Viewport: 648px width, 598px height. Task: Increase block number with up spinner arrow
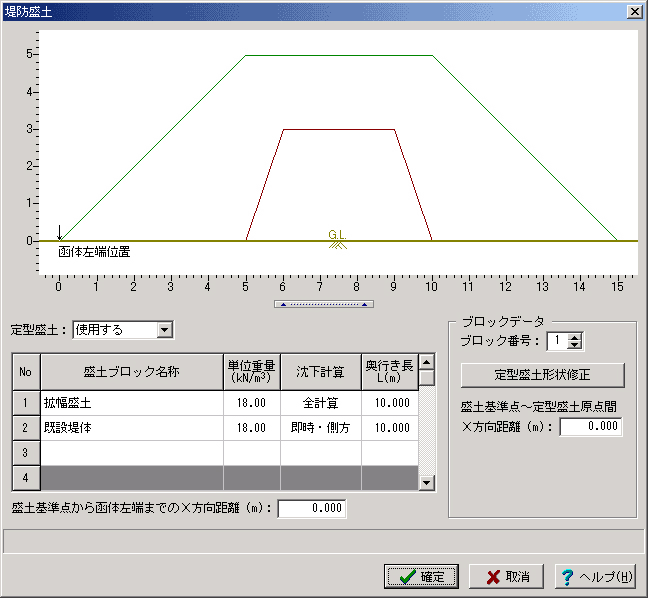575,337
